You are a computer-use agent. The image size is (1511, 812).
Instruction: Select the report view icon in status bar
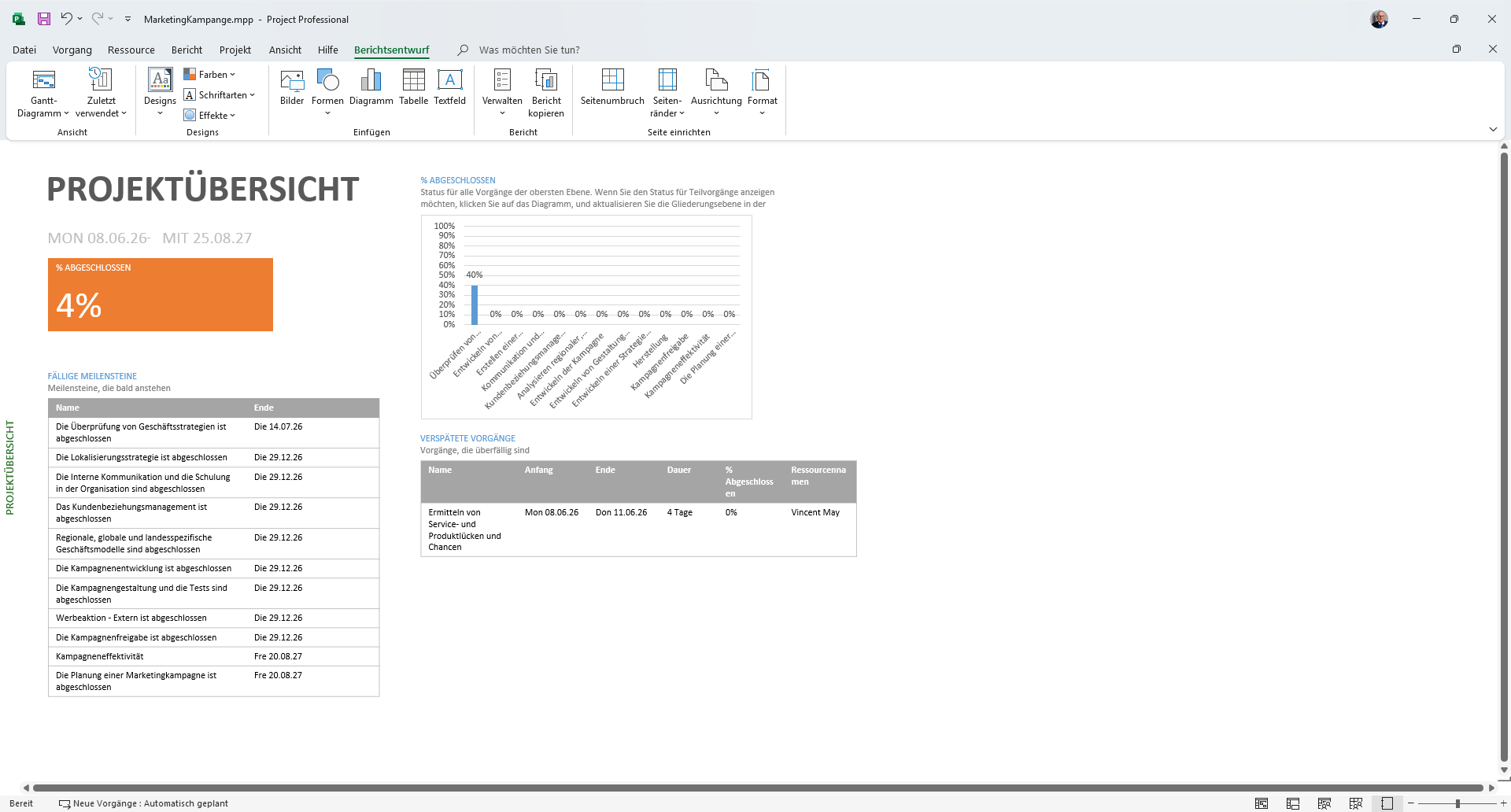pyautogui.click(x=1387, y=803)
